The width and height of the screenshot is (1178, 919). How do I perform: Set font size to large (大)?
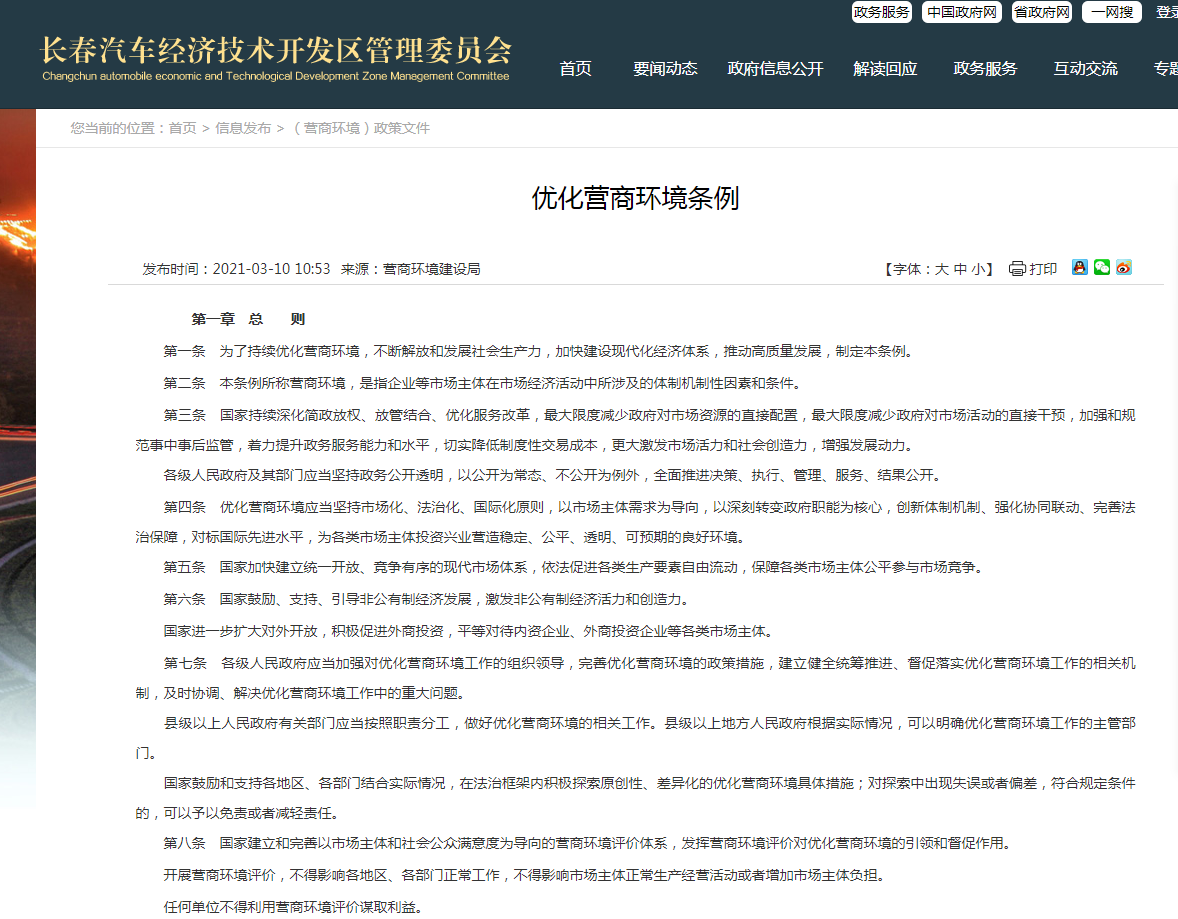[x=941, y=269]
